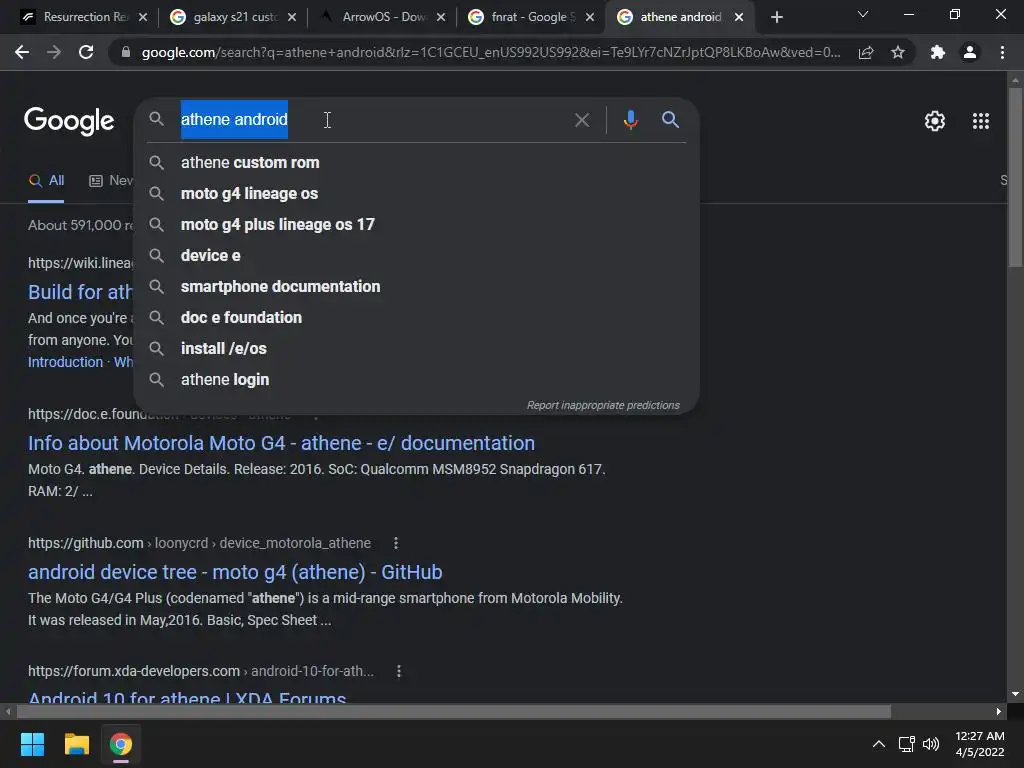
Task: Clear the search box text
Action: pyautogui.click(x=581, y=120)
